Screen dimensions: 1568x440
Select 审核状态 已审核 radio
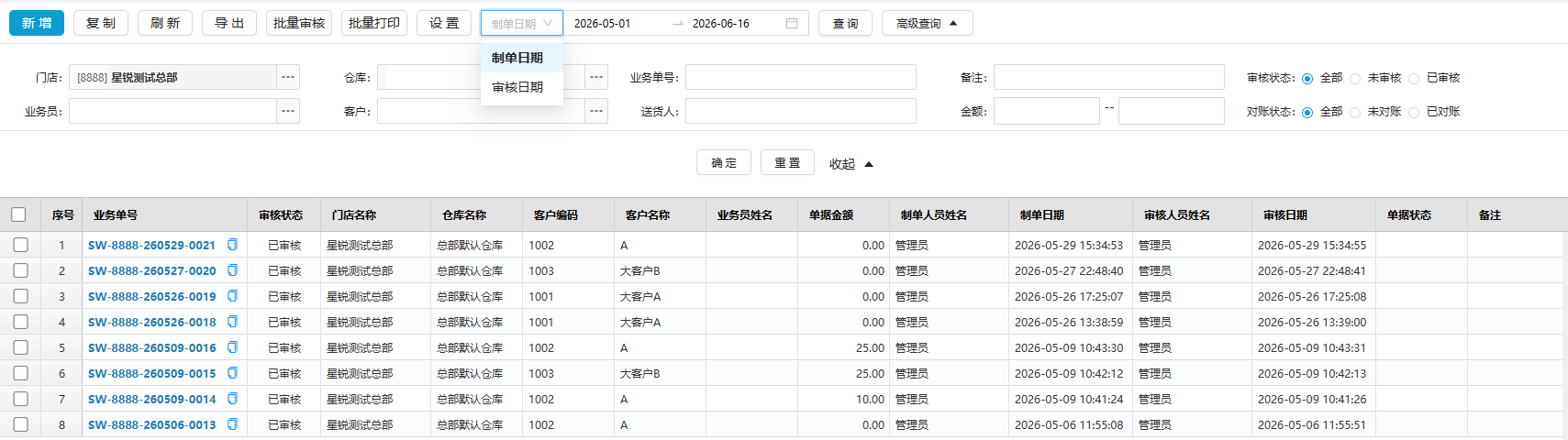[x=1414, y=79]
